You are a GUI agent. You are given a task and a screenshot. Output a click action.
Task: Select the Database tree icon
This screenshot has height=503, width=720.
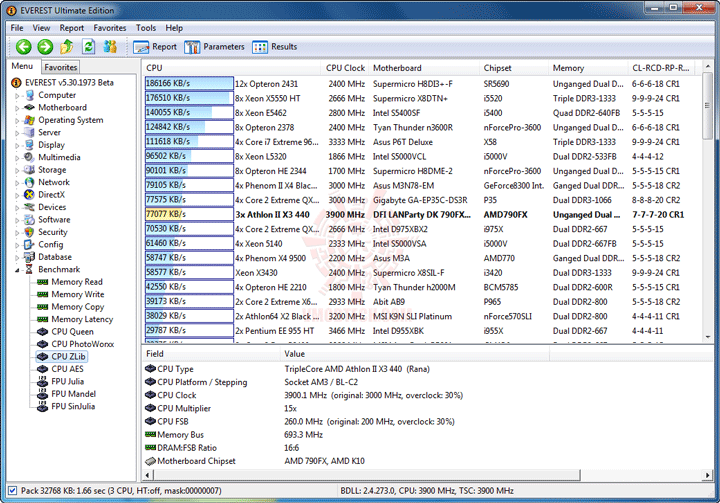[x=30, y=257]
